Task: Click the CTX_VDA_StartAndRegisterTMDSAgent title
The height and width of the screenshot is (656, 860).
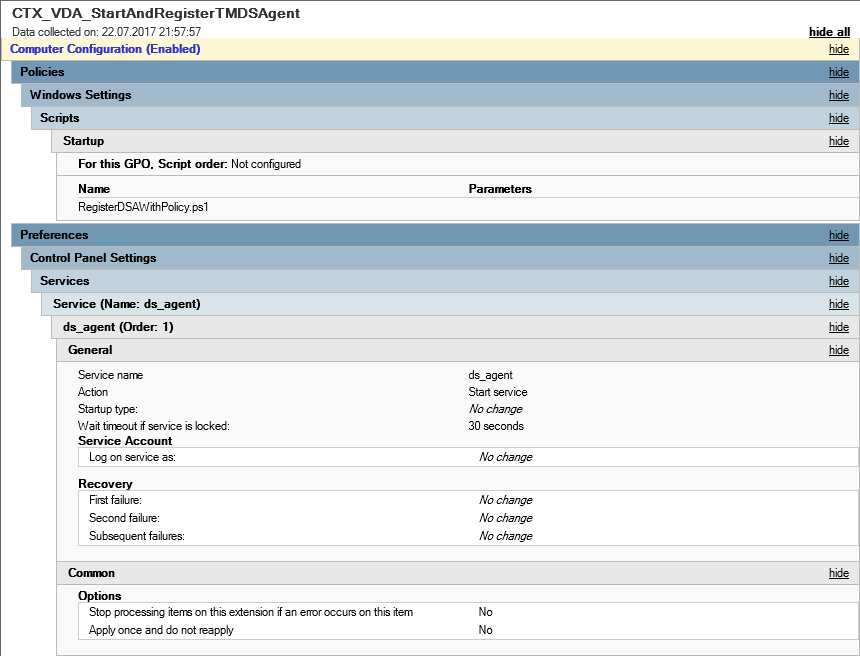Action: tap(156, 13)
